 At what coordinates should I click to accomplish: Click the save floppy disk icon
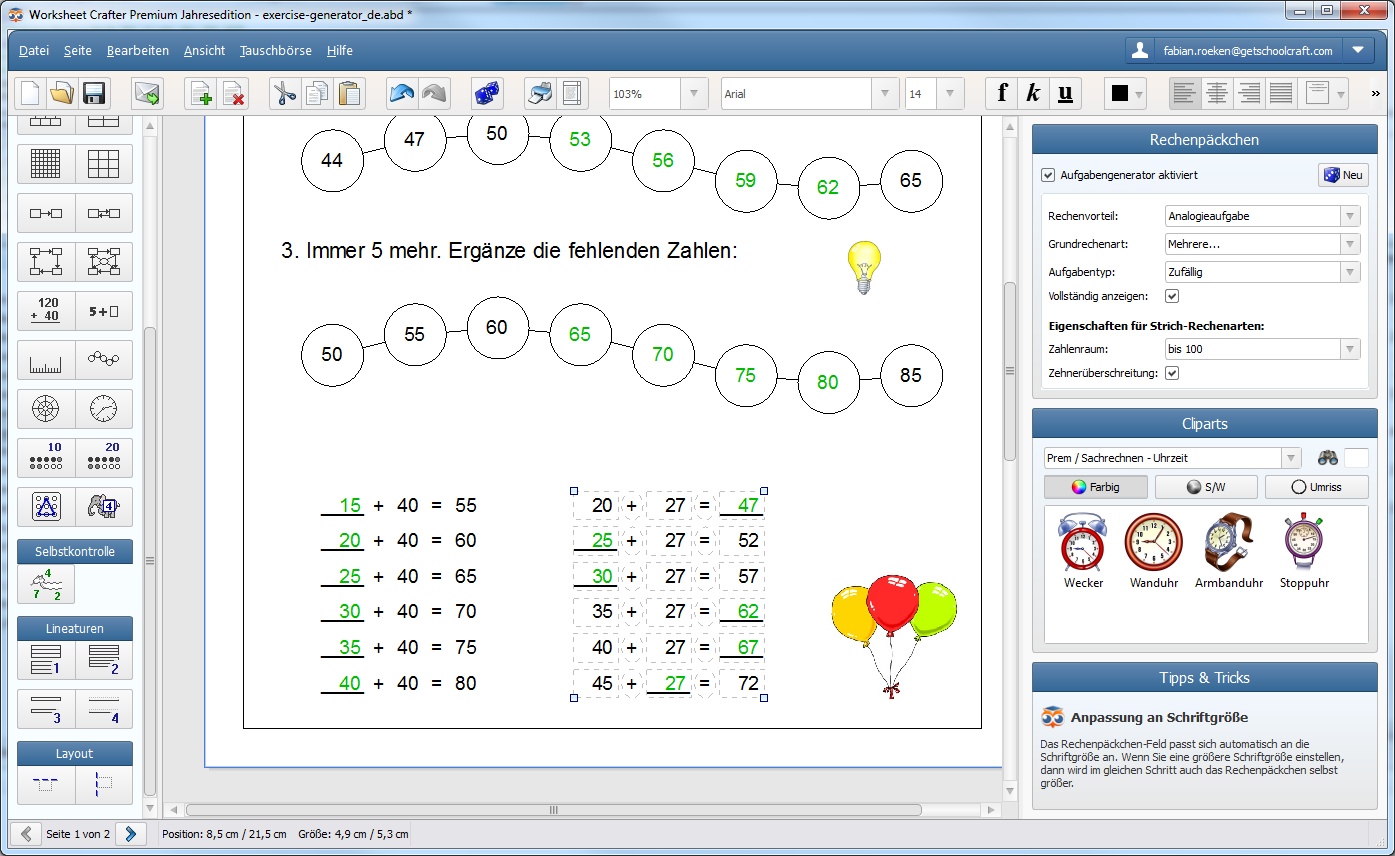tap(94, 94)
